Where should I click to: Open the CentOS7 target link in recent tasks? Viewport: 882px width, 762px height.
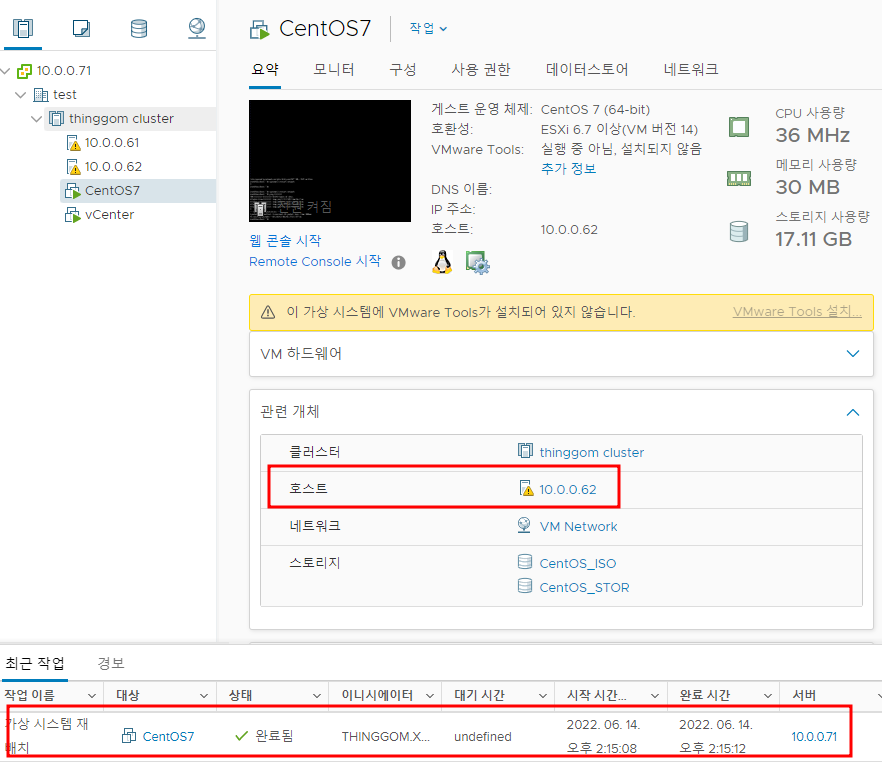pos(168,737)
